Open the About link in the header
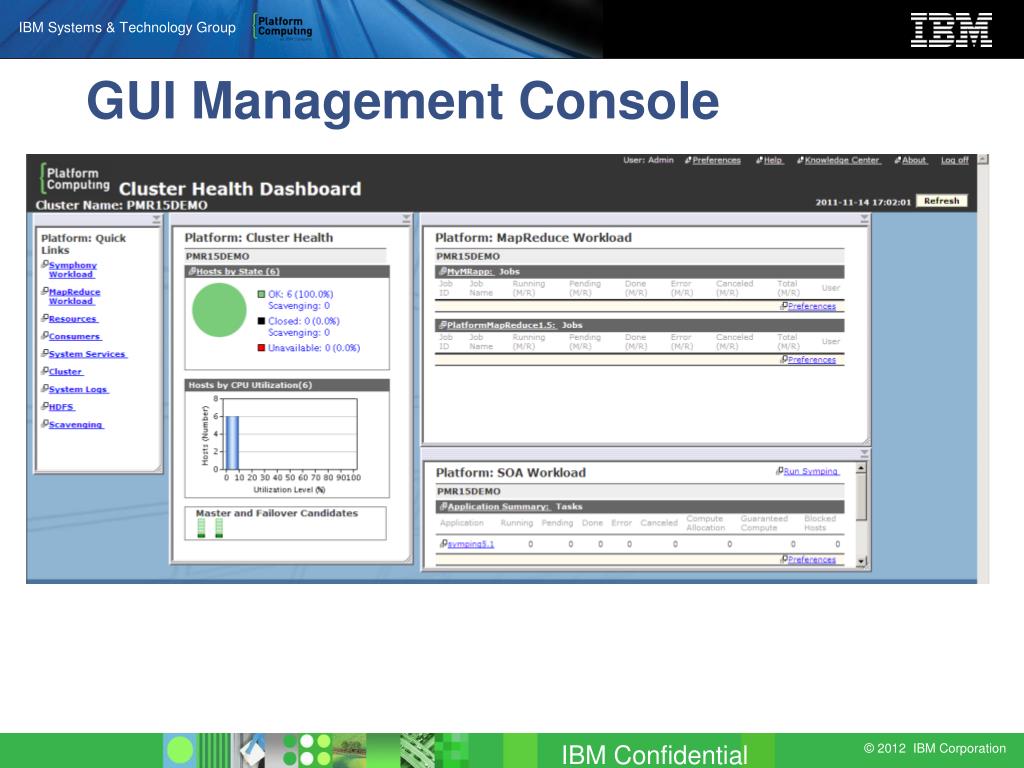Screen dimensions: 1024x768 [x=914, y=161]
